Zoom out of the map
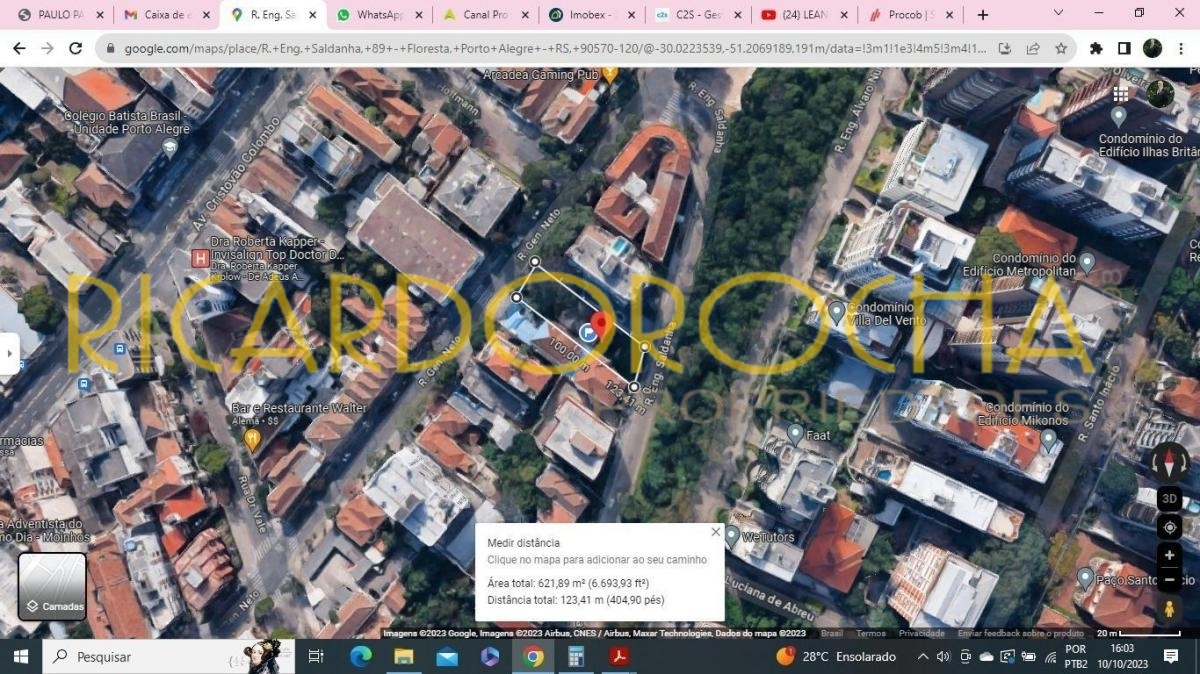This screenshot has width=1200, height=674. point(1169,580)
